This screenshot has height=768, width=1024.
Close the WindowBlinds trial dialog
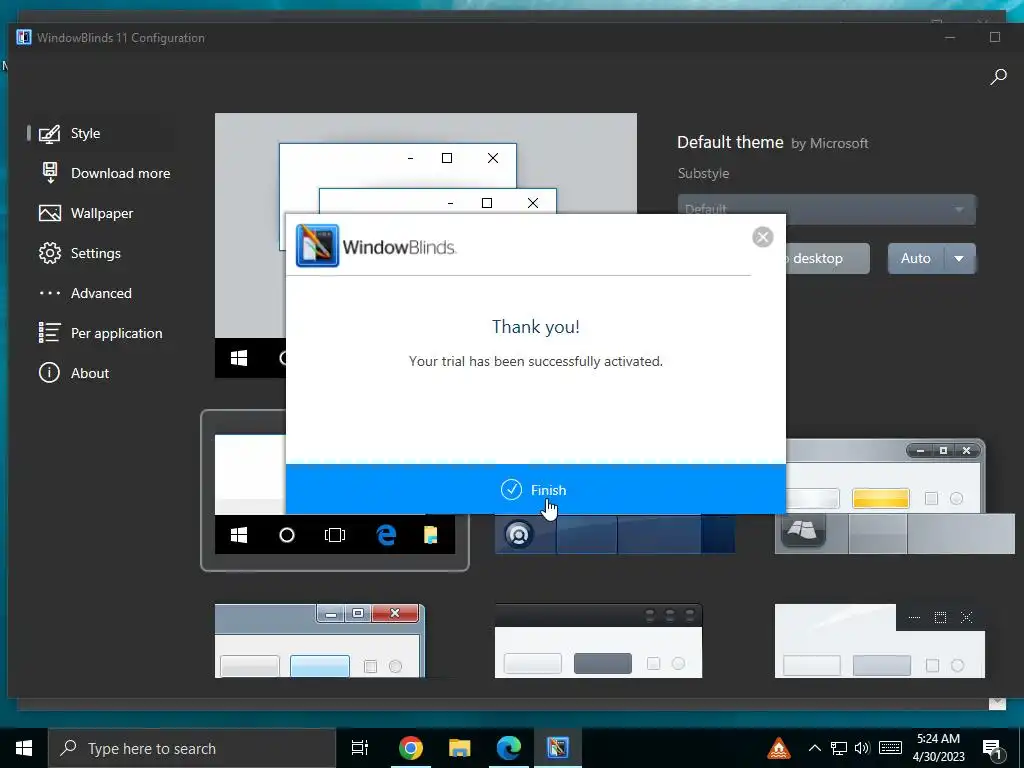[x=762, y=236]
